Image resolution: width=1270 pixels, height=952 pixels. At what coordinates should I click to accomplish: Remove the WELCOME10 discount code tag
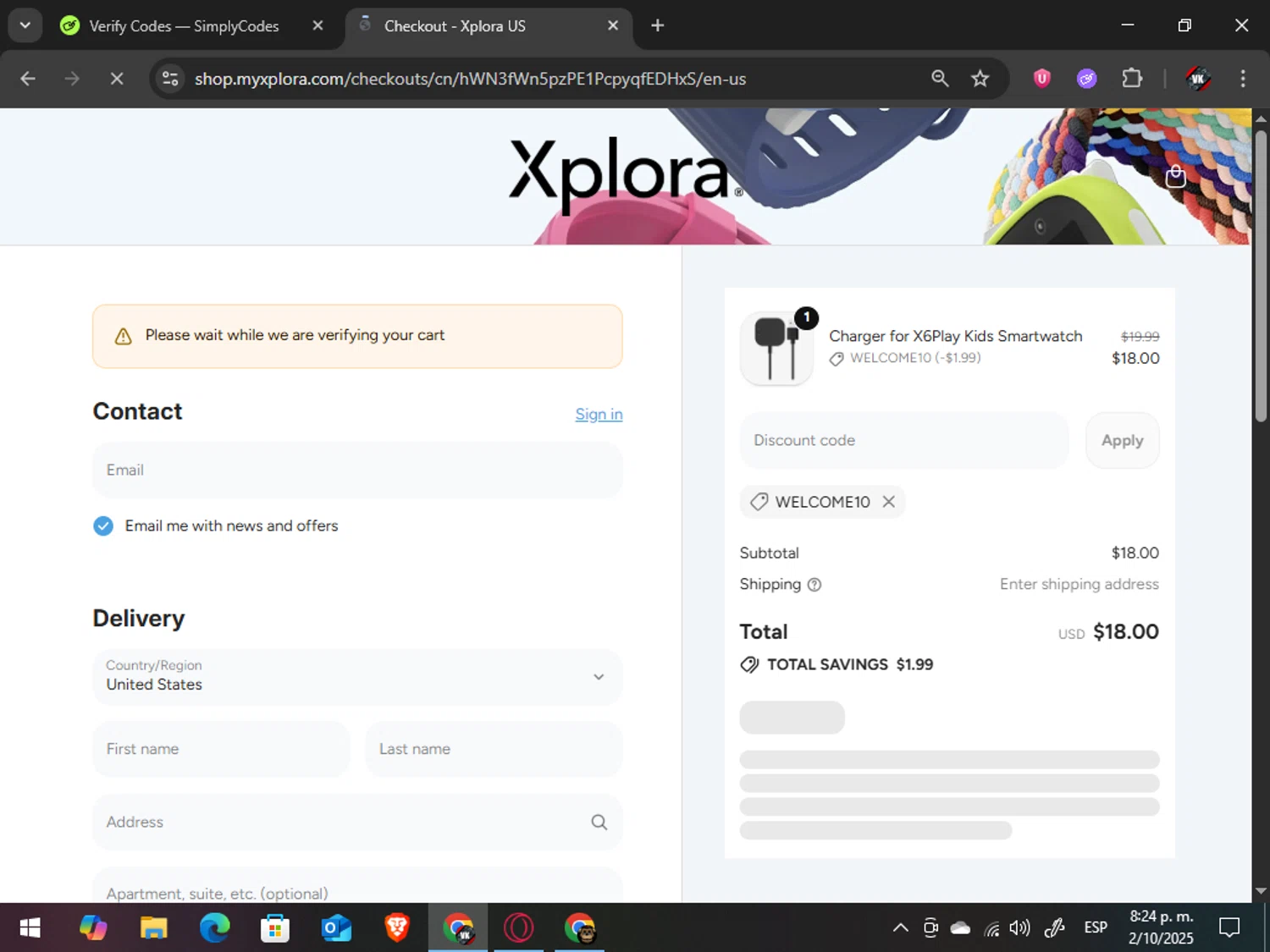click(x=888, y=502)
